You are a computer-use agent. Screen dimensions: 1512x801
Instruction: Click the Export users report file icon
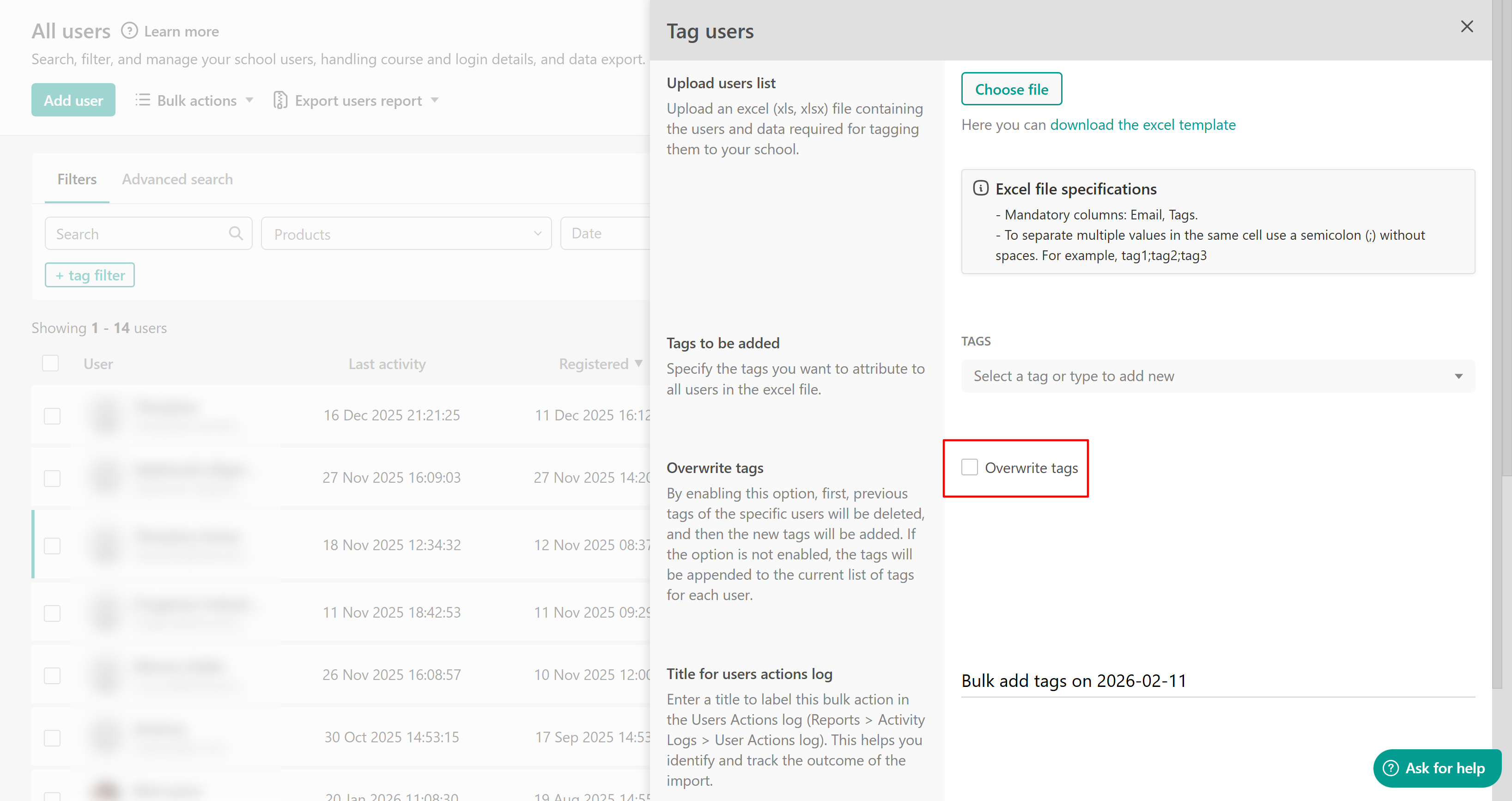pos(280,100)
